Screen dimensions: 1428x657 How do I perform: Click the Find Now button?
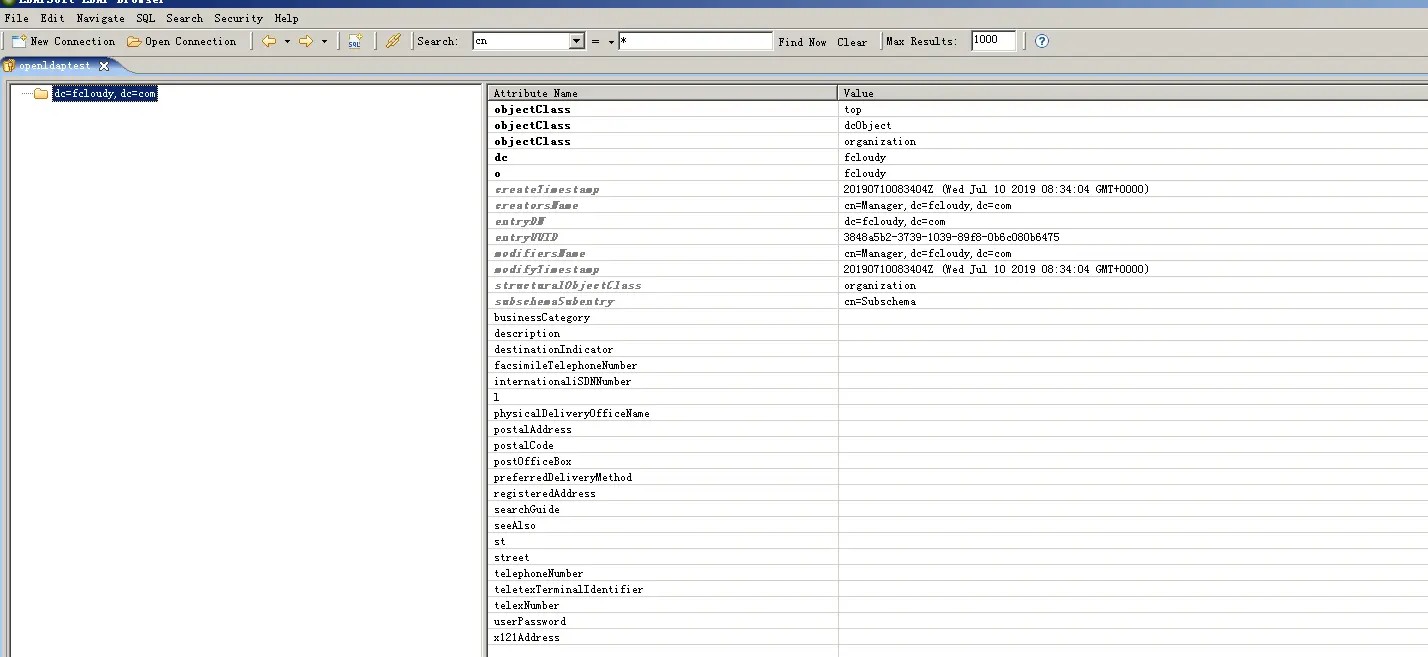pos(802,42)
